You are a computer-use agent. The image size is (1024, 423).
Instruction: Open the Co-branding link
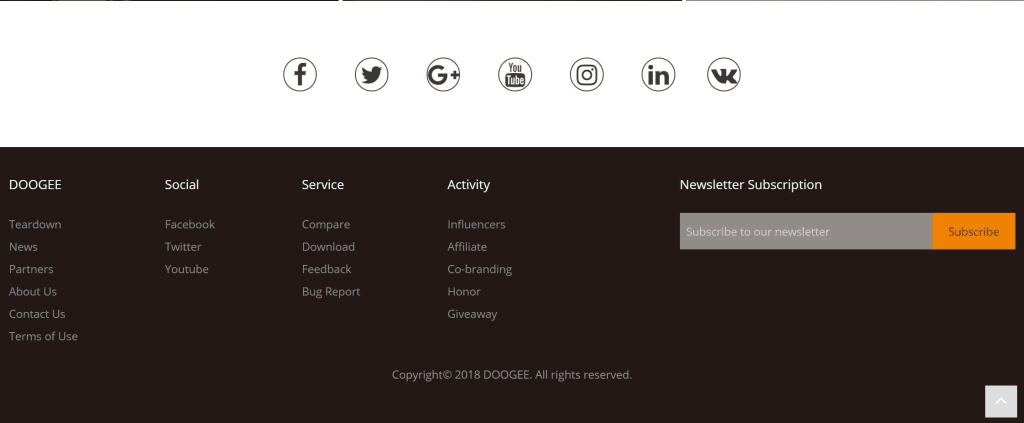479,269
